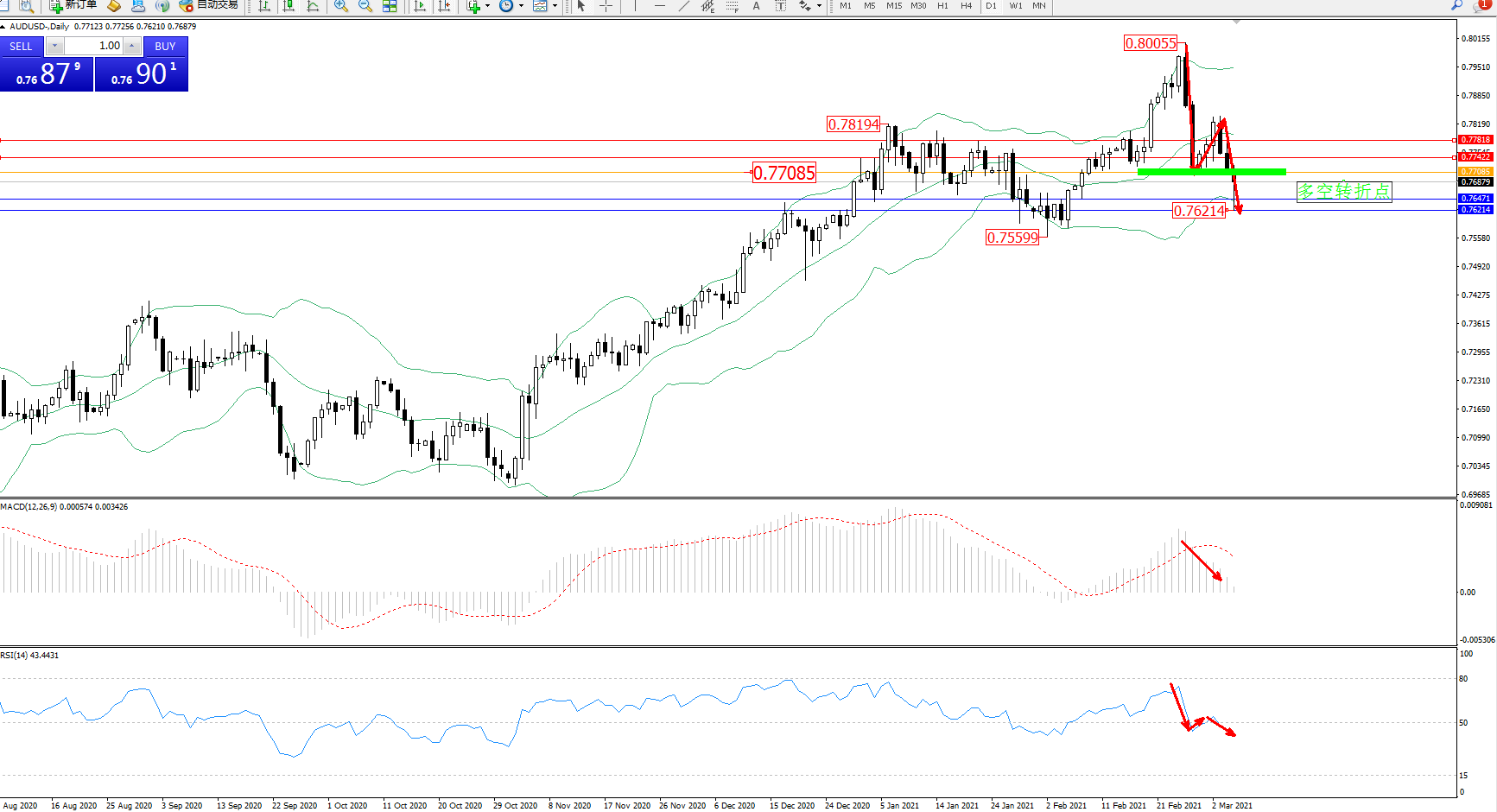This screenshot has height=812, width=1497.
Task: Click the zoom in magnifier icon
Action: pos(341,6)
